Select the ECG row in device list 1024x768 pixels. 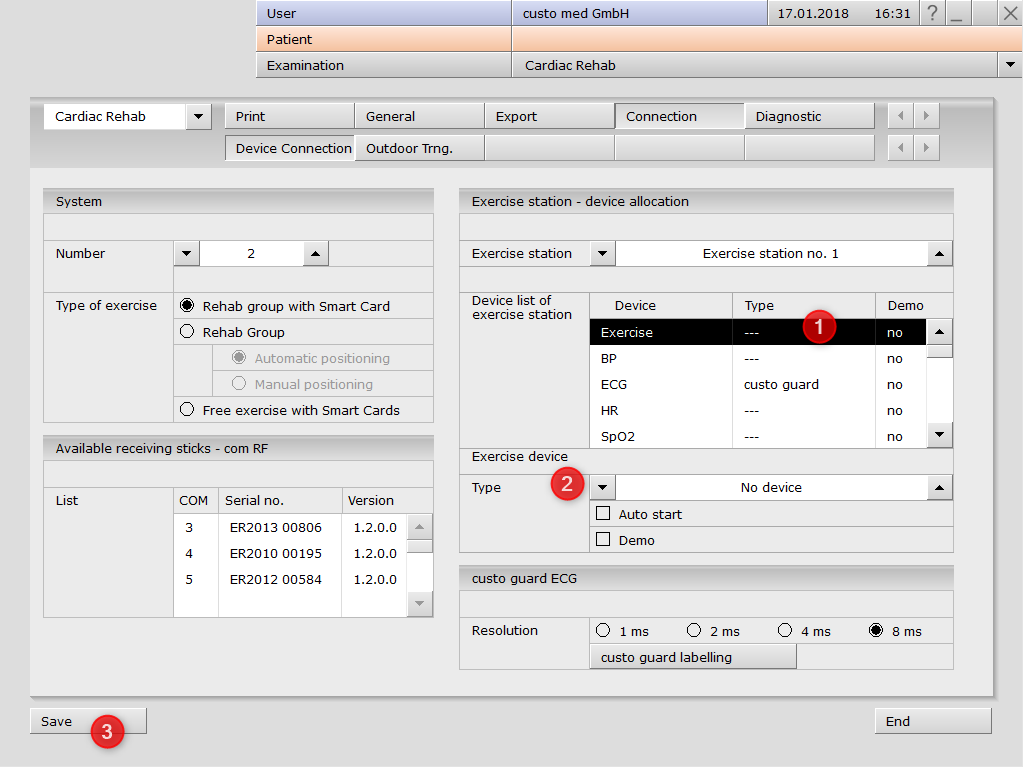click(x=758, y=385)
